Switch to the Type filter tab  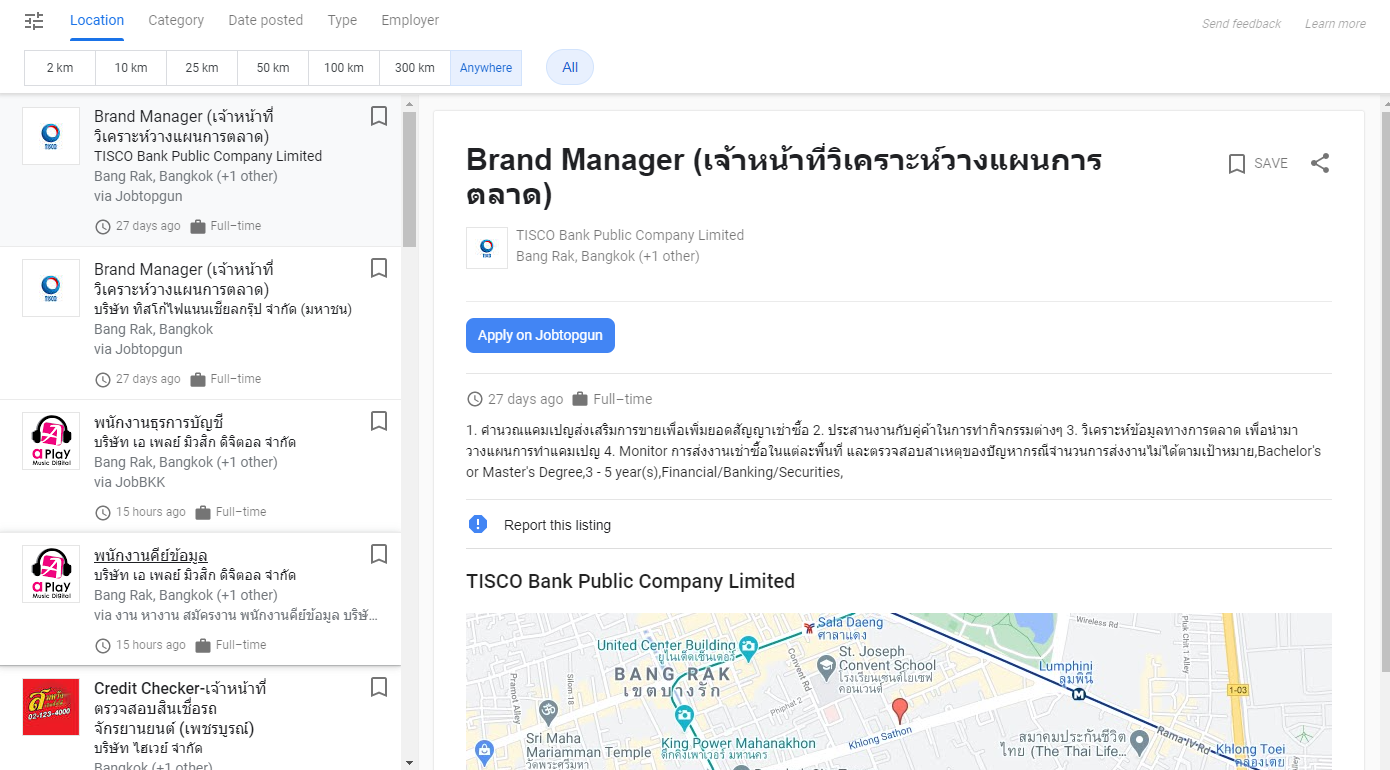tap(342, 20)
